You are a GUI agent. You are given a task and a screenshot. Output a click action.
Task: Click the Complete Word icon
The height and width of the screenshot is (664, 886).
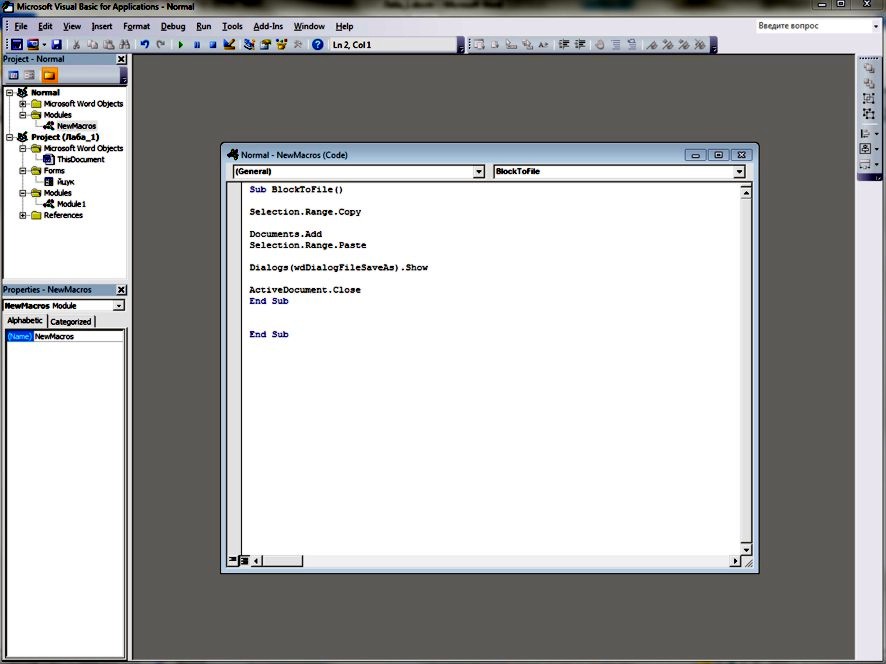[x=544, y=44]
